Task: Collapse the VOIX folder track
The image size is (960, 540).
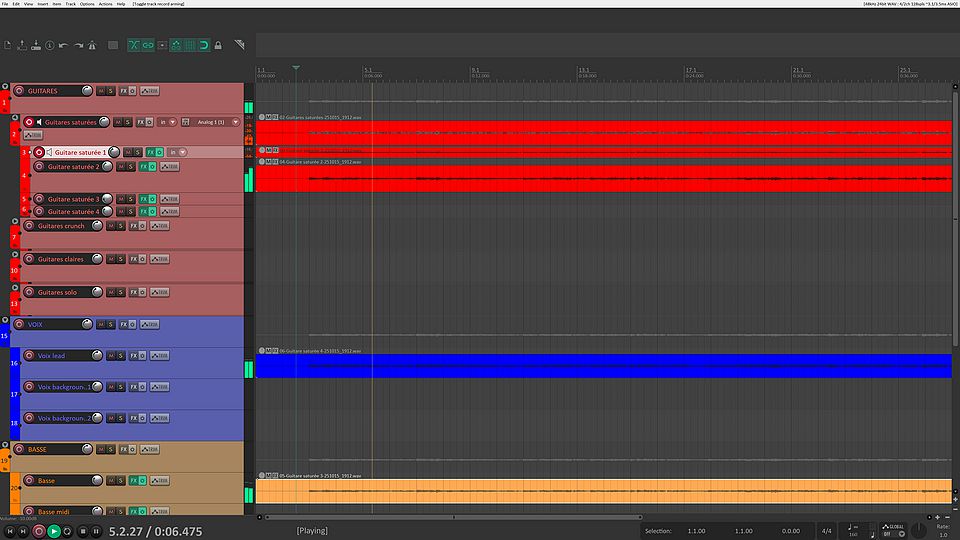Action: 5,320
